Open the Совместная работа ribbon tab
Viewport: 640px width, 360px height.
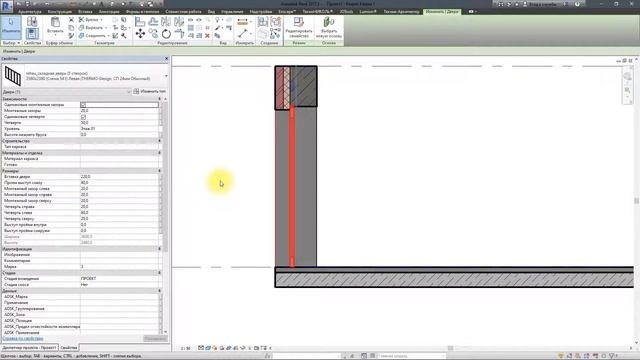(183, 12)
